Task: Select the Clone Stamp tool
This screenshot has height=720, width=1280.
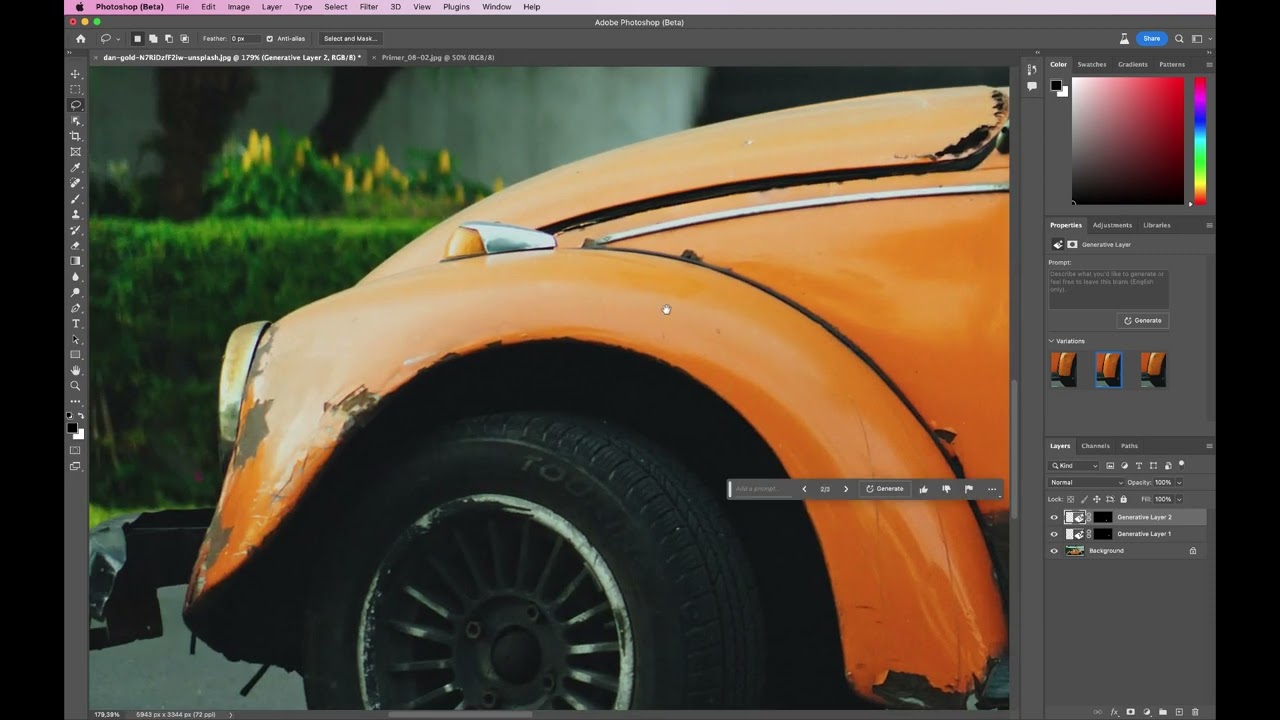Action: (75, 214)
